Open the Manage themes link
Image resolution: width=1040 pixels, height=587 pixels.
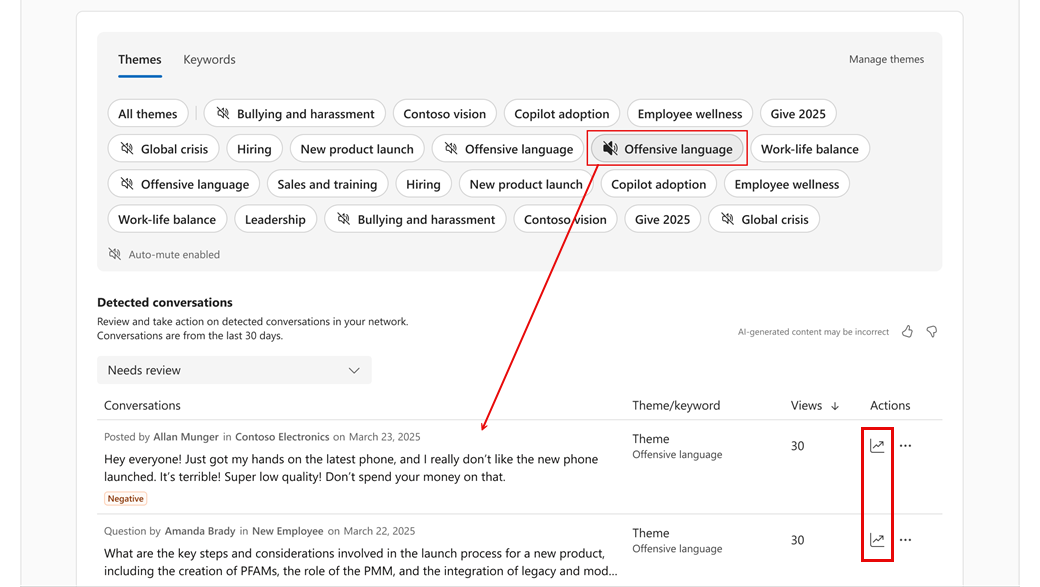[886, 60]
